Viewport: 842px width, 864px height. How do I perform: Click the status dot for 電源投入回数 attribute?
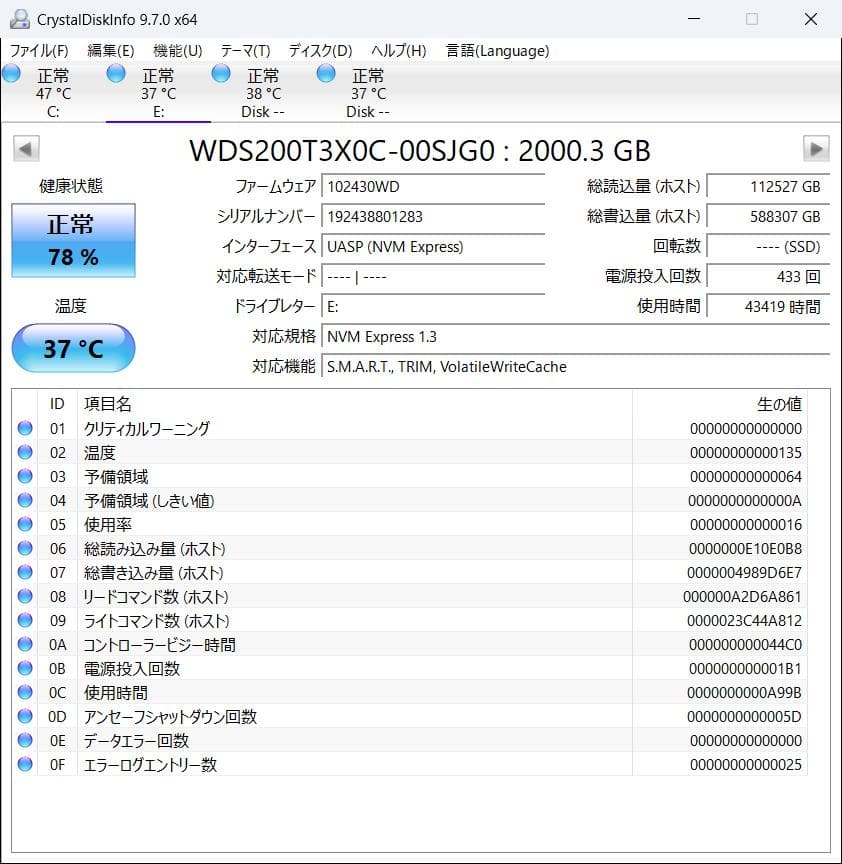[25, 668]
